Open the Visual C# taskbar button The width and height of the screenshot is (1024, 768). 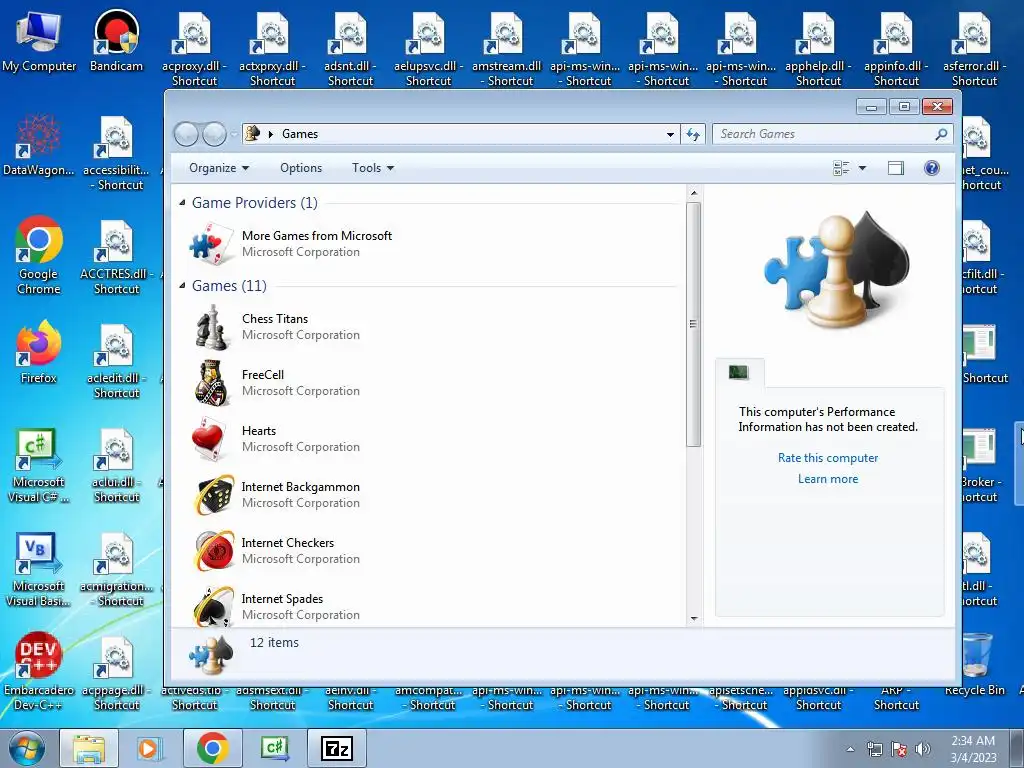pos(274,748)
